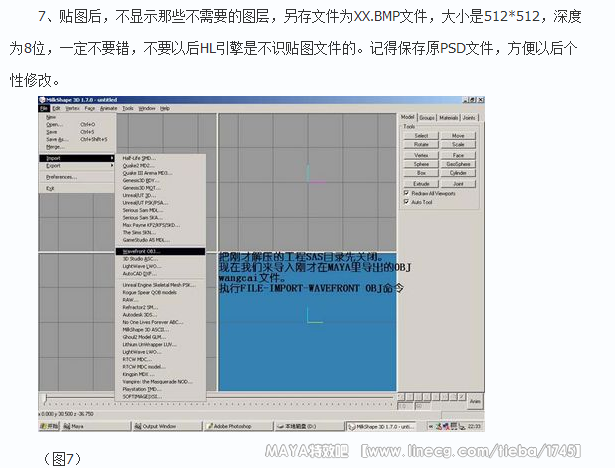Select Quake III Arena MD3... import option
The image size is (615, 468).
pos(160,173)
